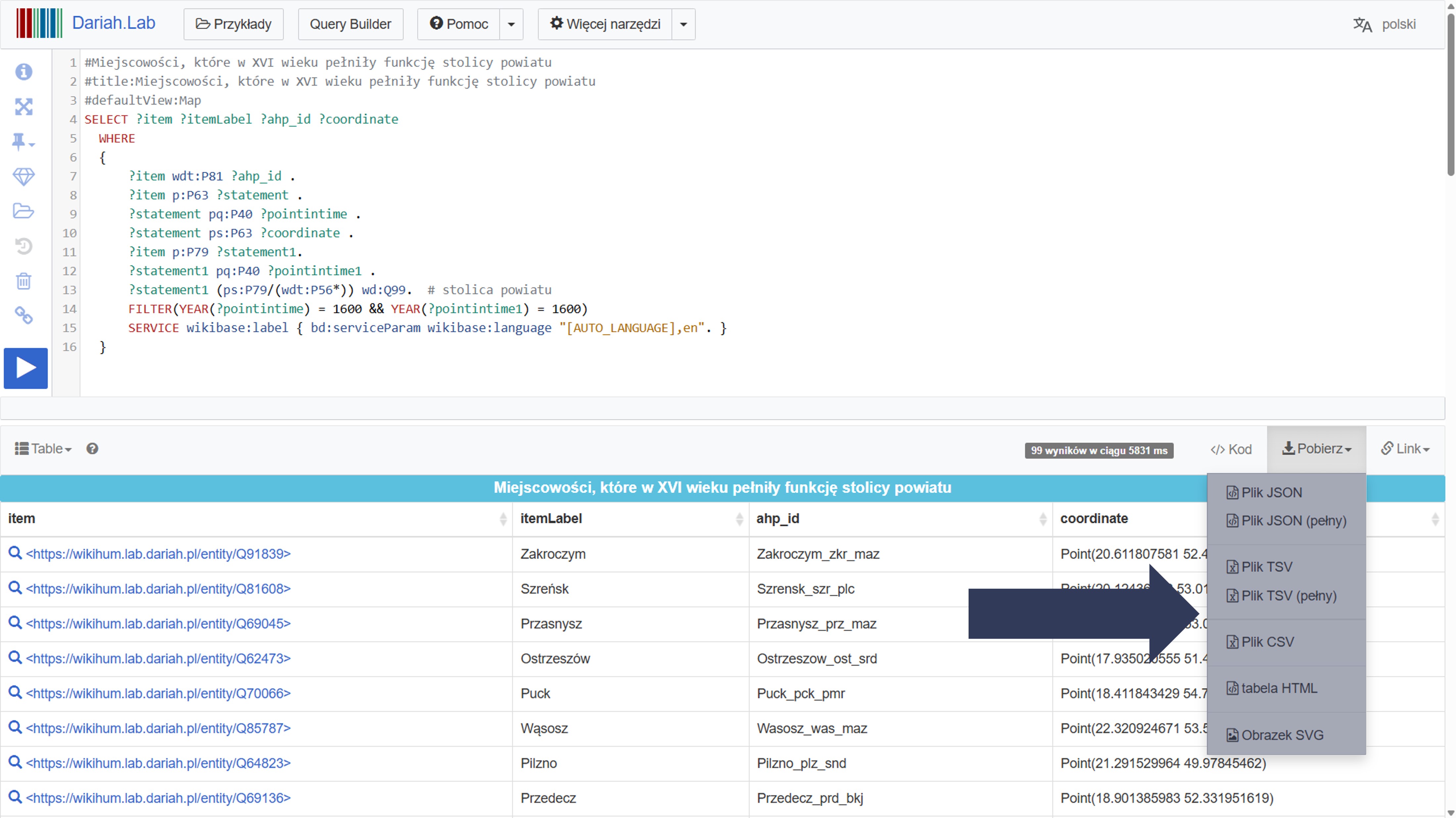Open the Table view selector dropdown
Image resolution: width=1456 pixels, height=818 pixels.
44,449
